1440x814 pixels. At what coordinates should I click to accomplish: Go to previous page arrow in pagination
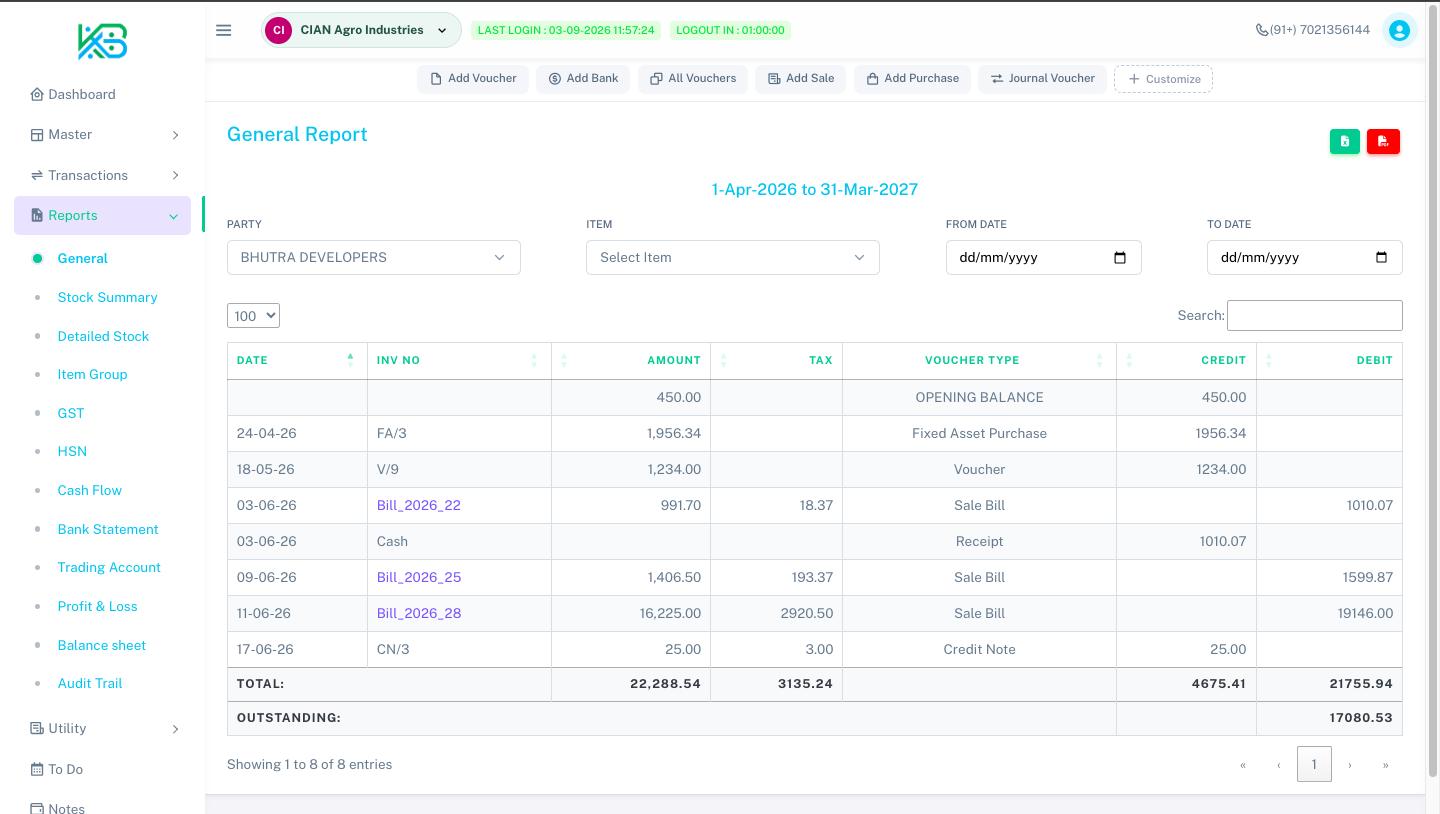[x=1279, y=765]
